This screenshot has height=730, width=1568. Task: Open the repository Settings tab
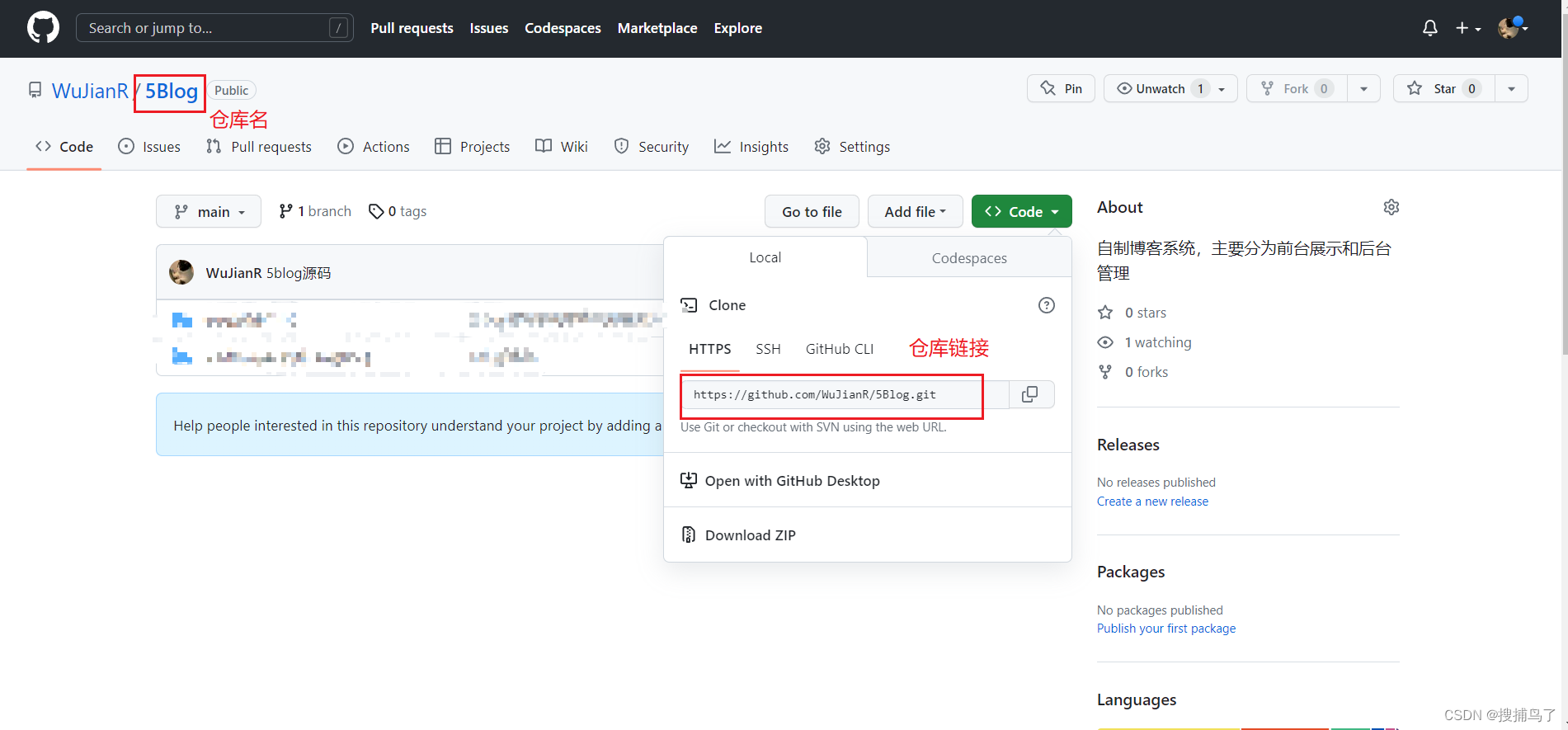(852, 147)
